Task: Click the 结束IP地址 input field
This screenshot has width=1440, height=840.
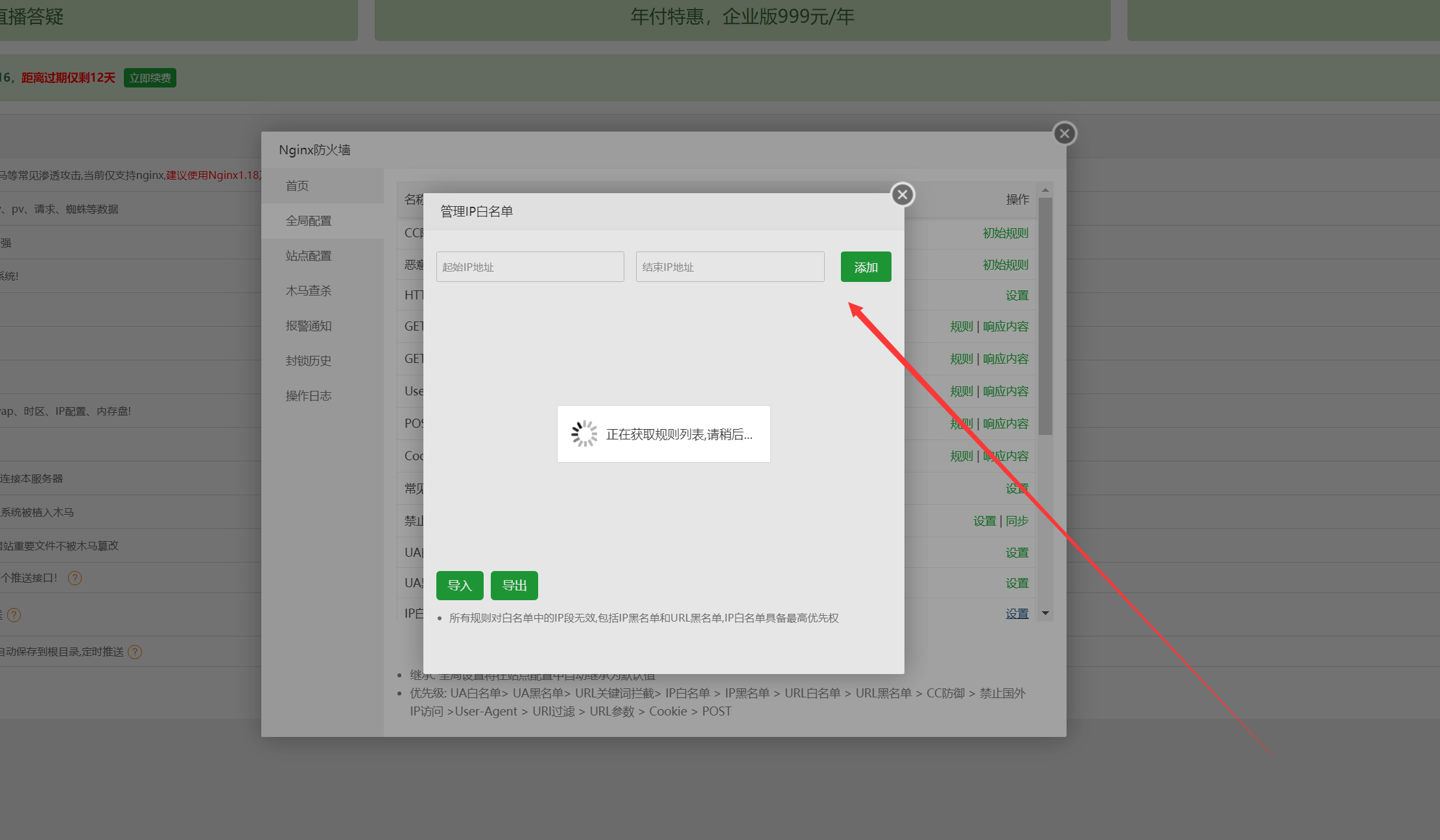Action: (x=729, y=267)
